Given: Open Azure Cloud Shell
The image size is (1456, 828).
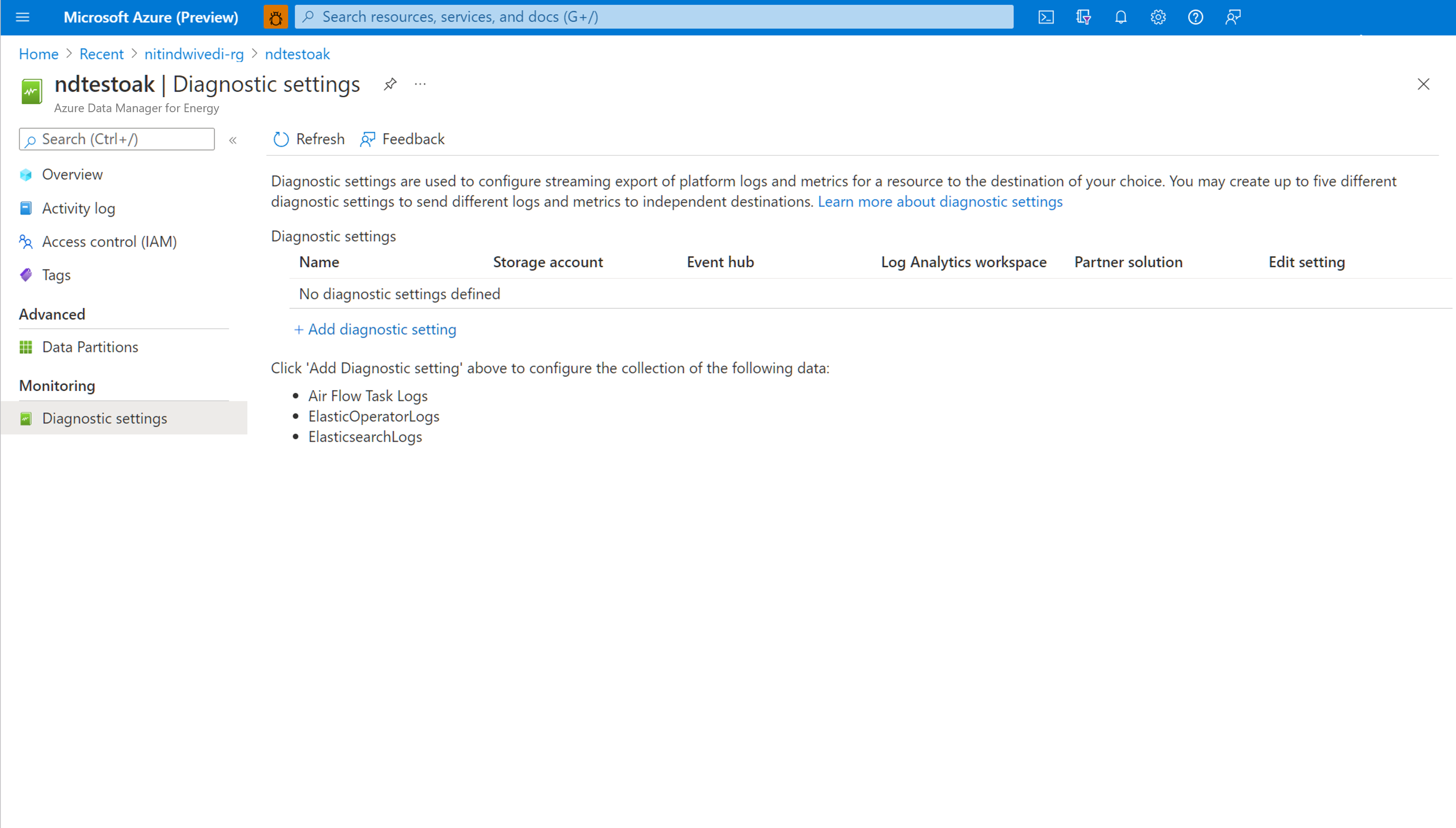Looking at the screenshot, I should click(1046, 17).
